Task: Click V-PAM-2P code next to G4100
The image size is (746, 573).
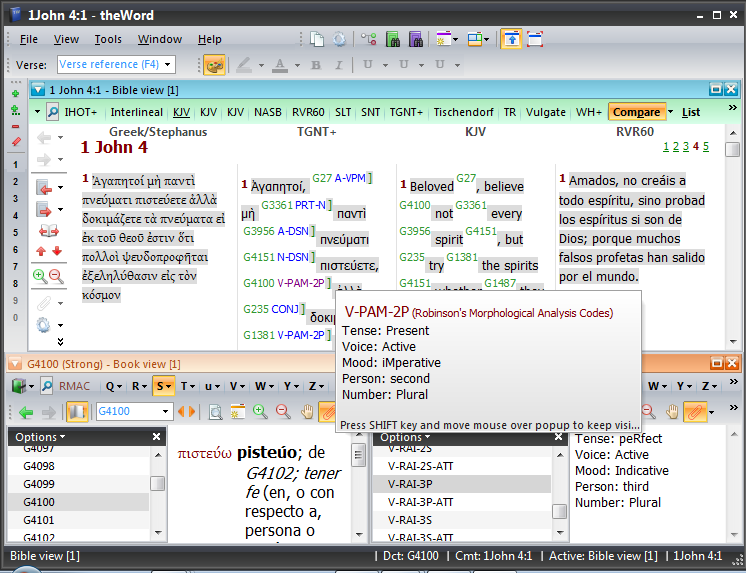Action: point(301,283)
